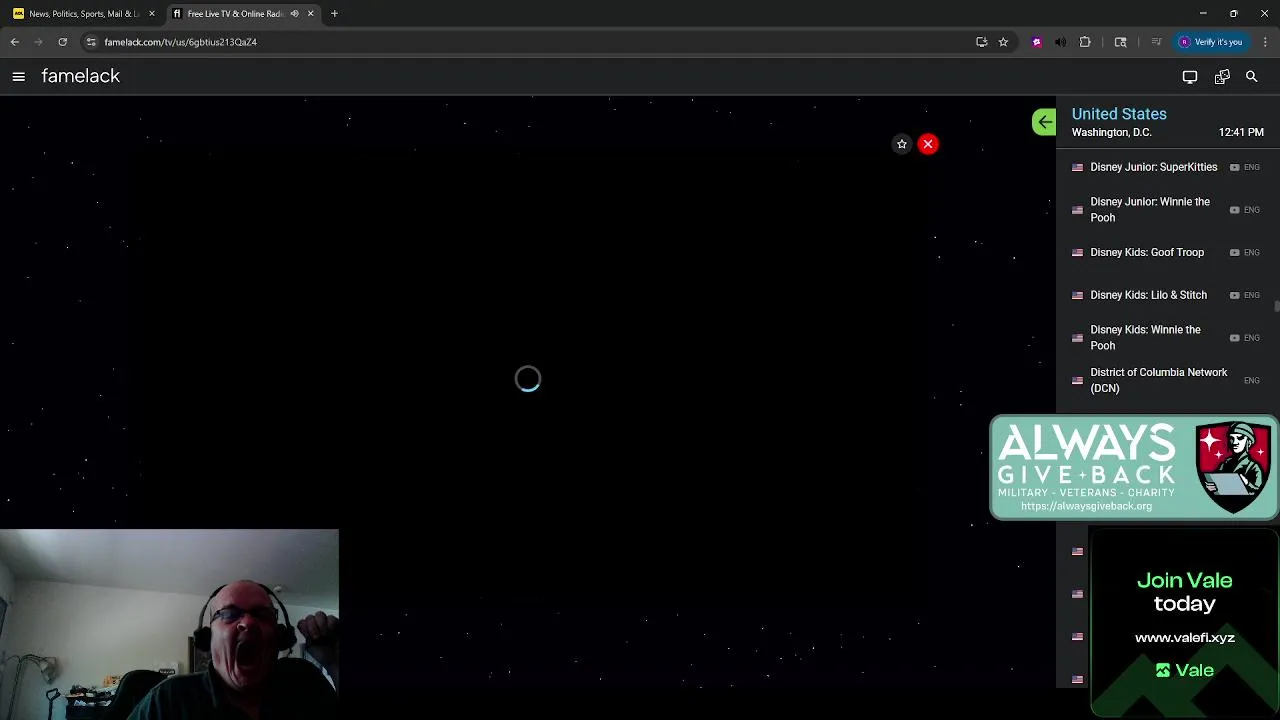Mute the tab via speaker icon
This screenshot has height=720, width=1280.
(x=294, y=14)
